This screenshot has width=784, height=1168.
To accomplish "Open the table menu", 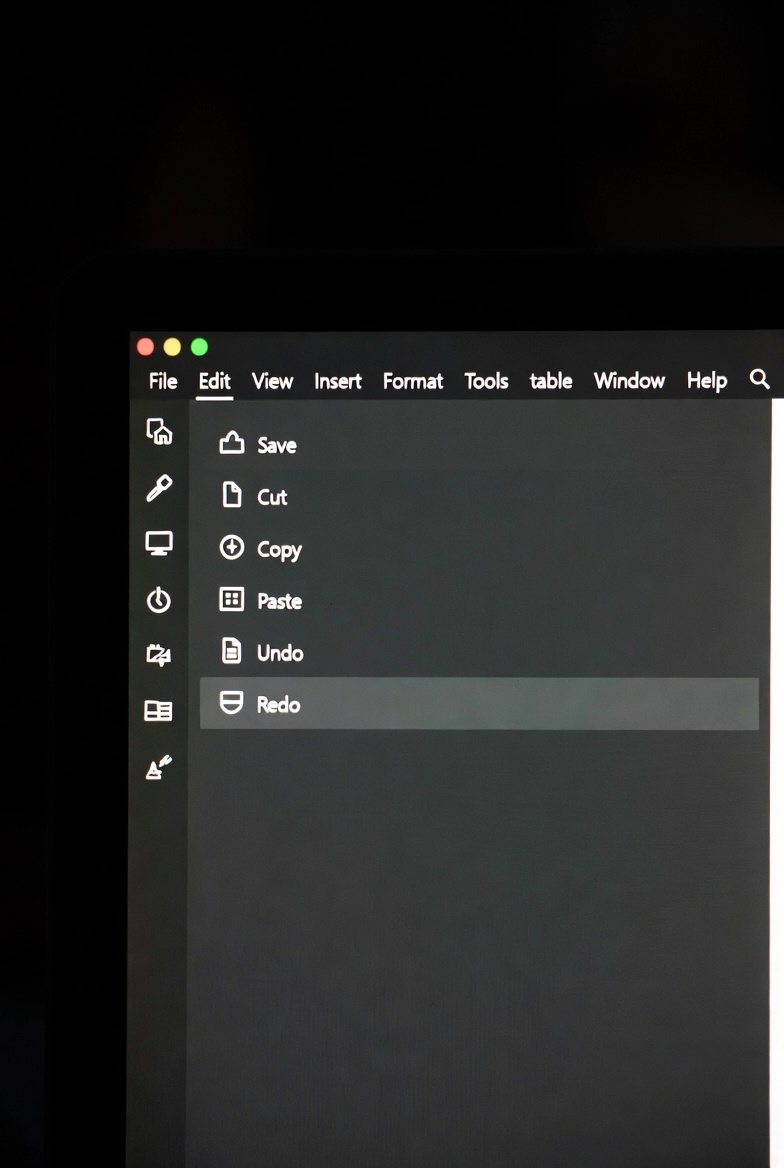I will pos(551,381).
